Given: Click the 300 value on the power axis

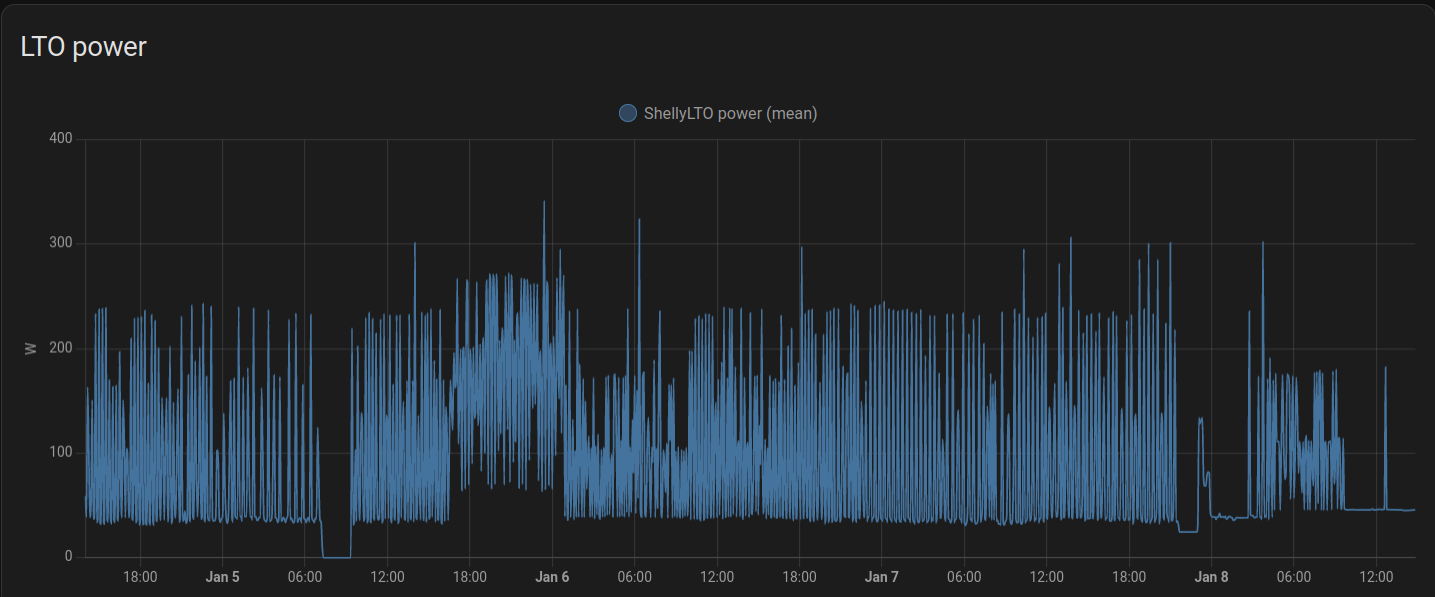Looking at the screenshot, I should tap(61, 243).
